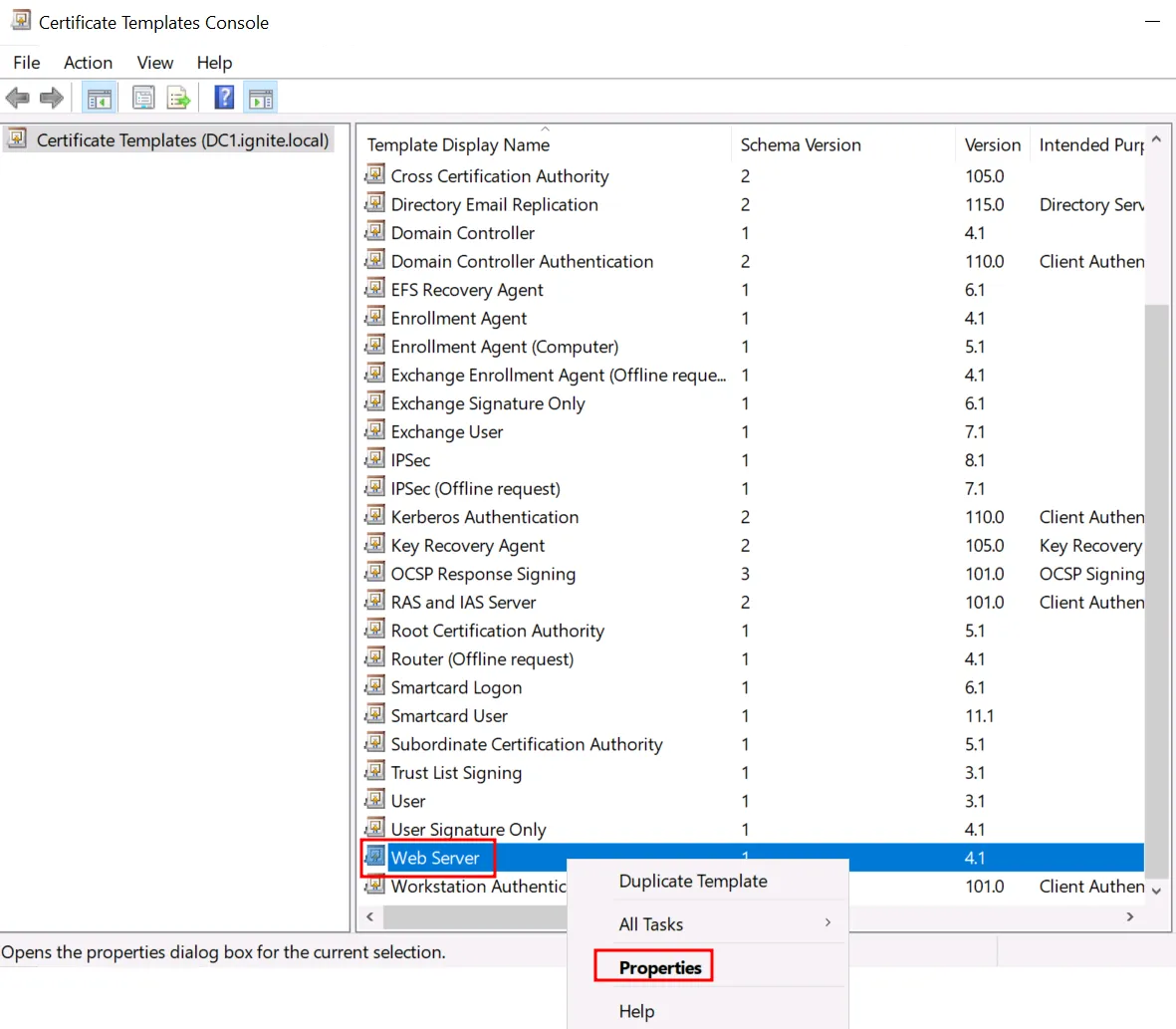1176x1029 pixels.
Task: Click the Forward navigation arrow
Action: coord(51,97)
